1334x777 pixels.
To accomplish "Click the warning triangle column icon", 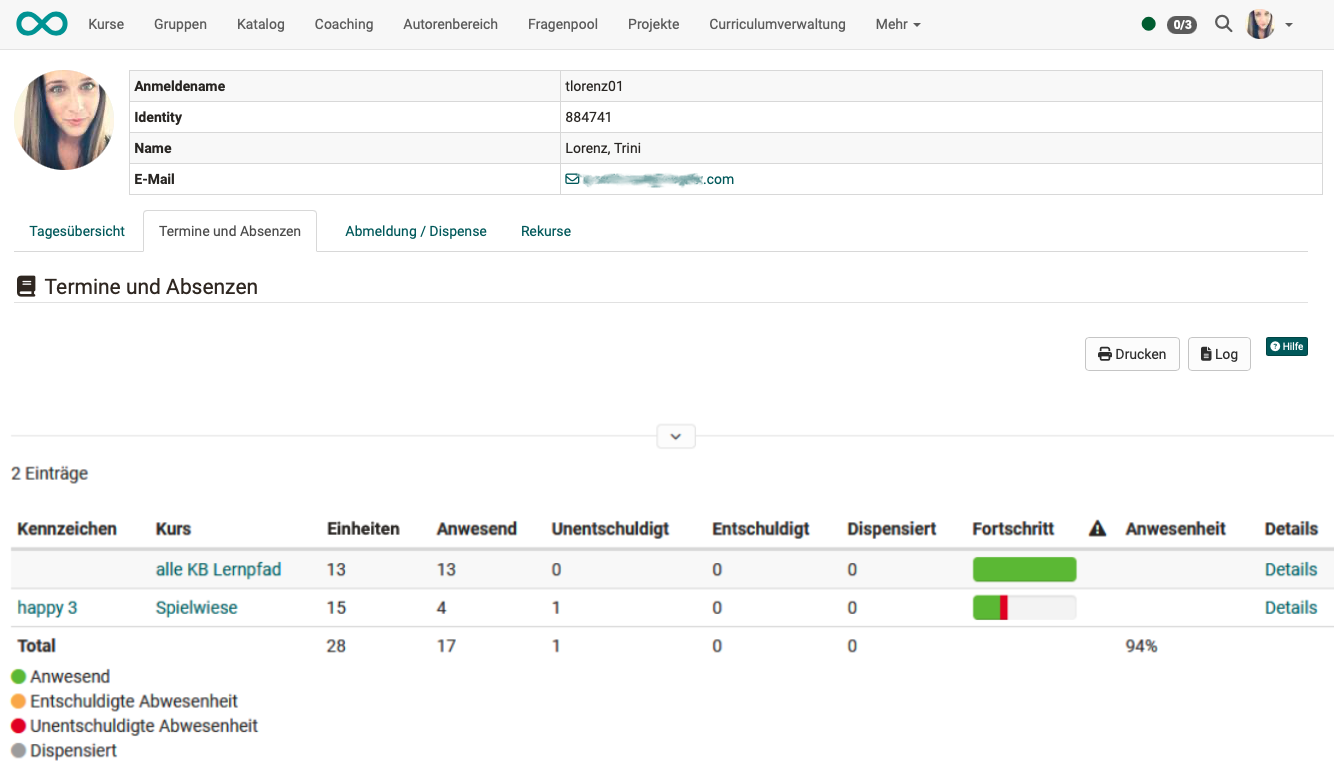I will (1097, 529).
